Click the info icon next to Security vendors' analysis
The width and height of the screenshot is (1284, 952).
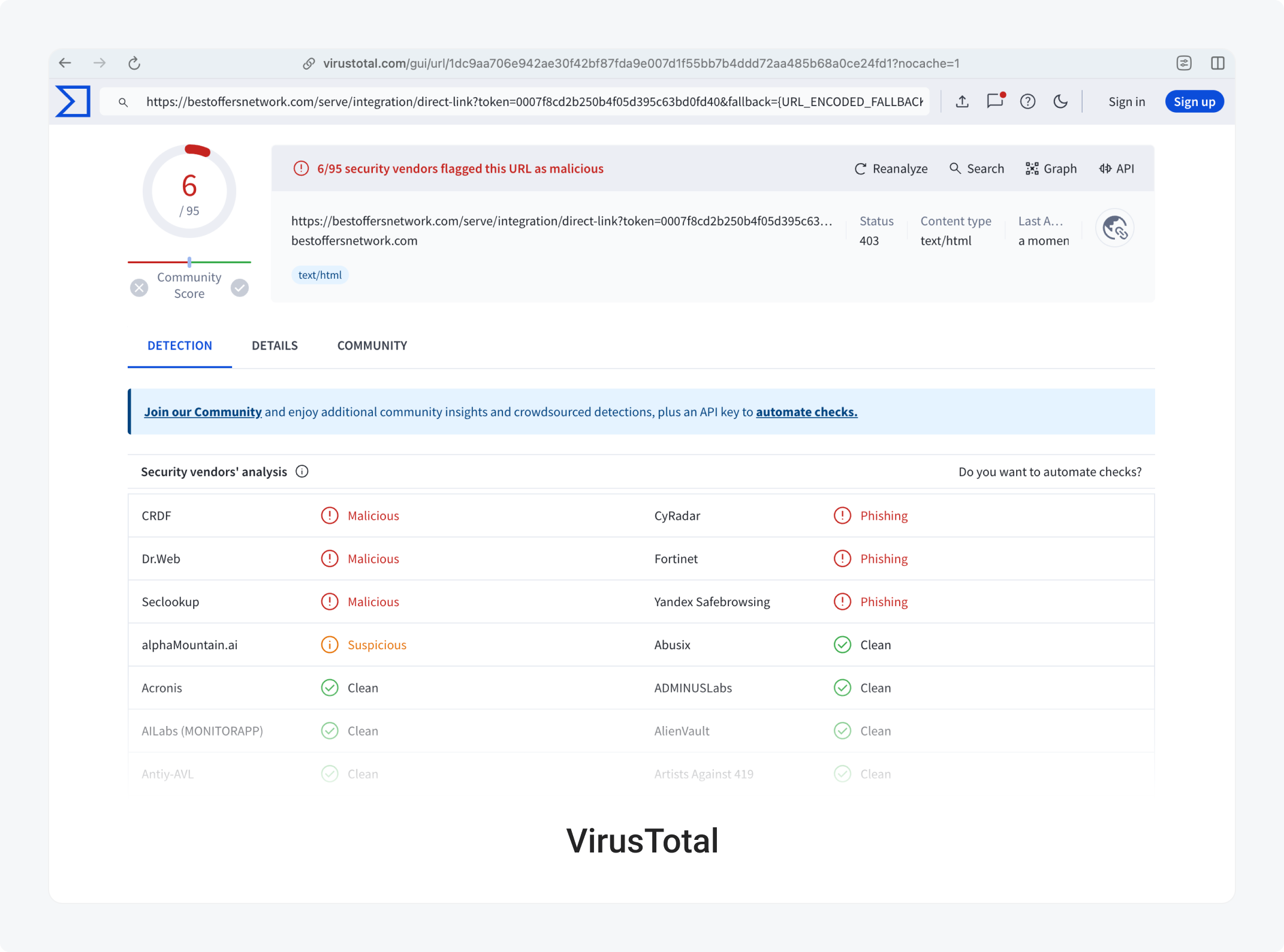302,471
